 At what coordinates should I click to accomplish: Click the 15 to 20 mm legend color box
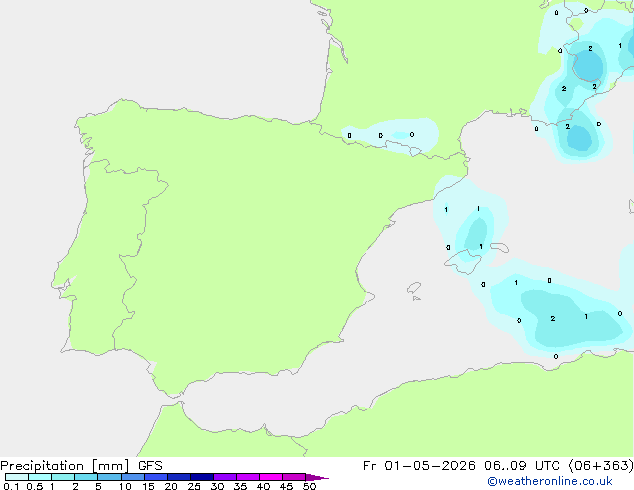156,477
